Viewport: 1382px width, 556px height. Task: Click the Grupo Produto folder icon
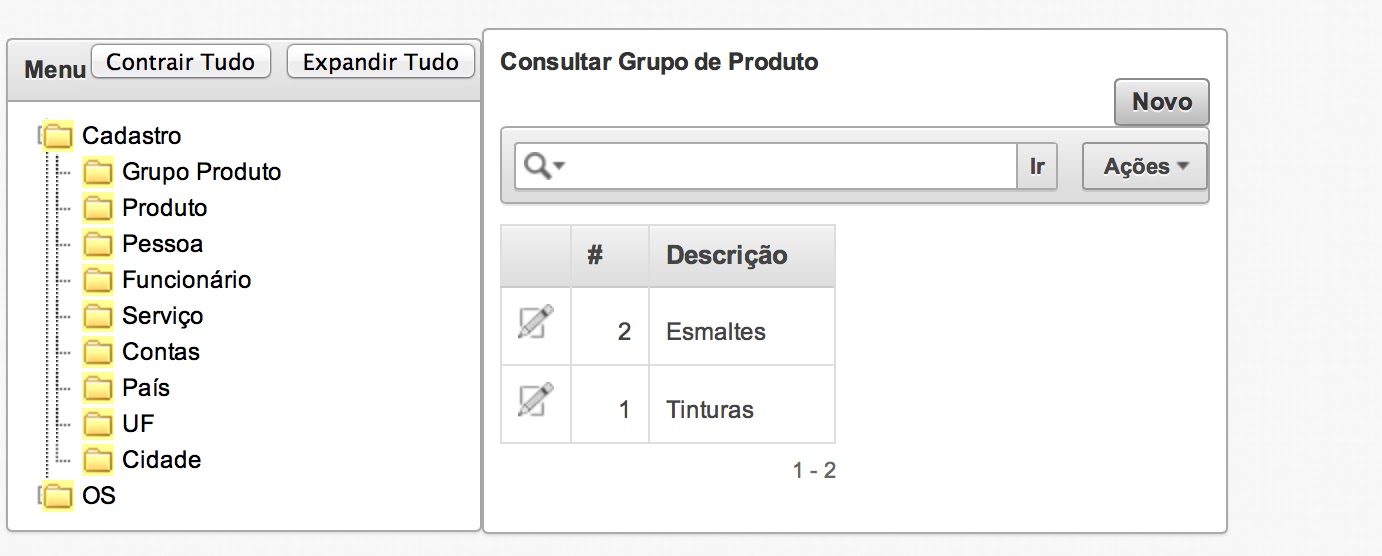pyautogui.click(x=97, y=172)
